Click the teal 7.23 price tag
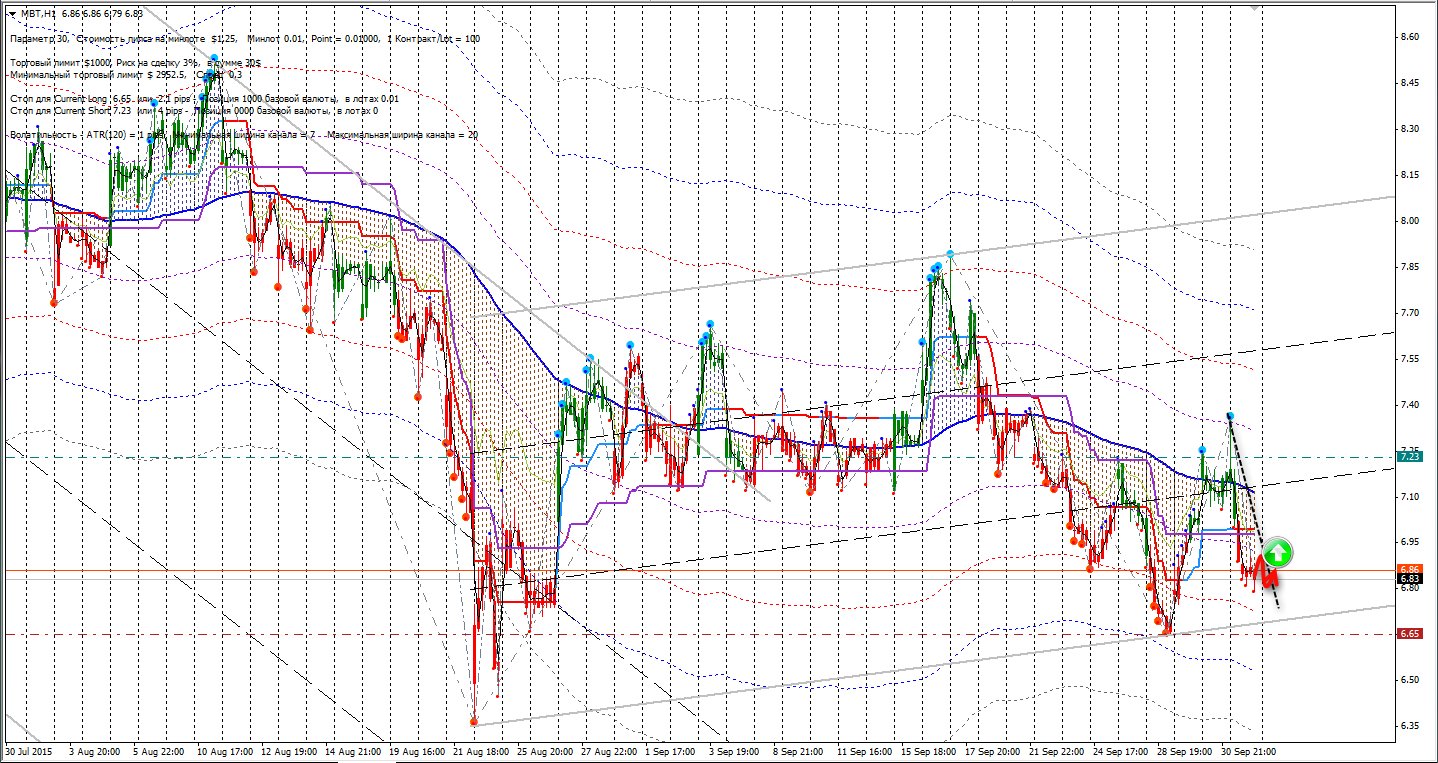1438x763 pixels. pyautogui.click(x=1410, y=456)
